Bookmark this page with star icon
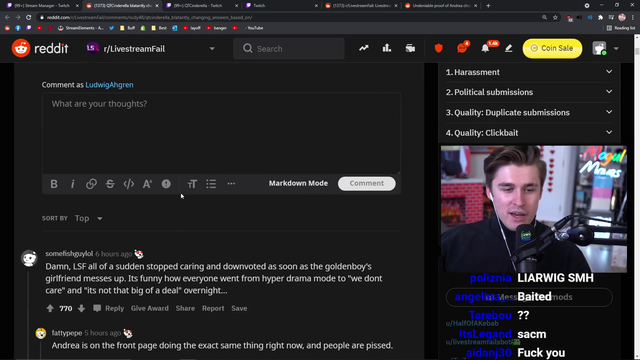 click(555, 17)
